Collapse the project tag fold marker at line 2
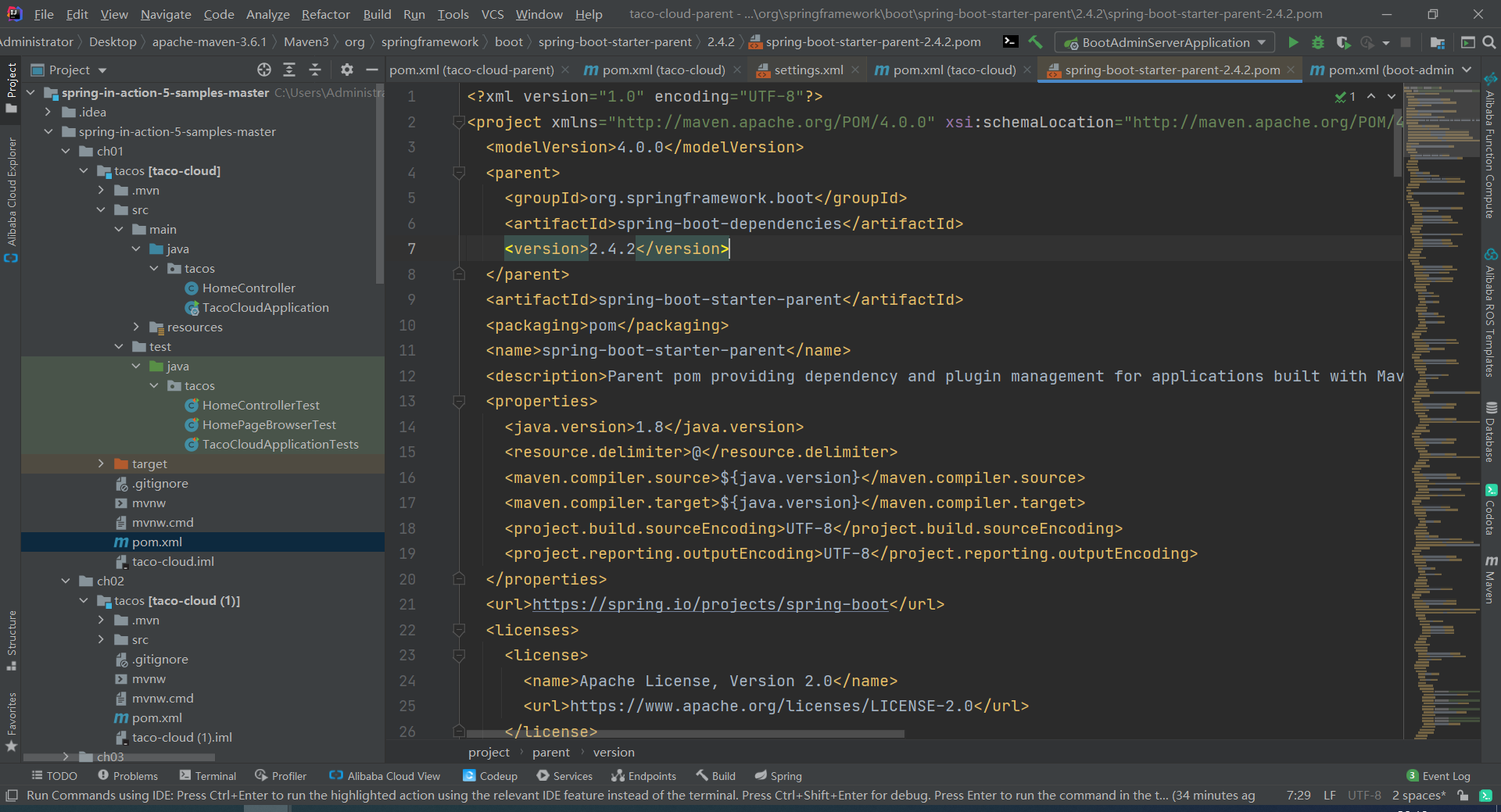 [x=459, y=122]
